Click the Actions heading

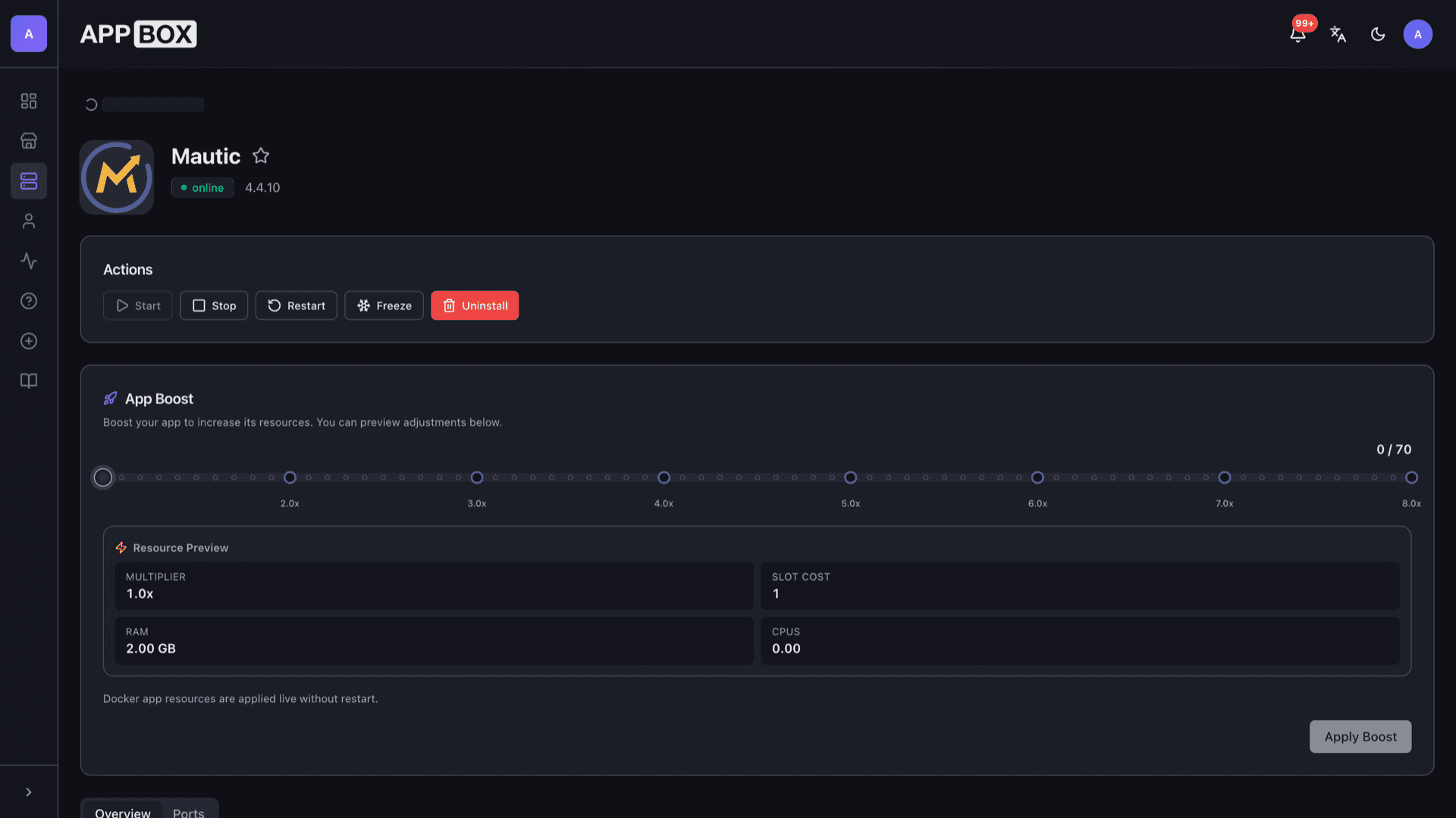(x=127, y=270)
